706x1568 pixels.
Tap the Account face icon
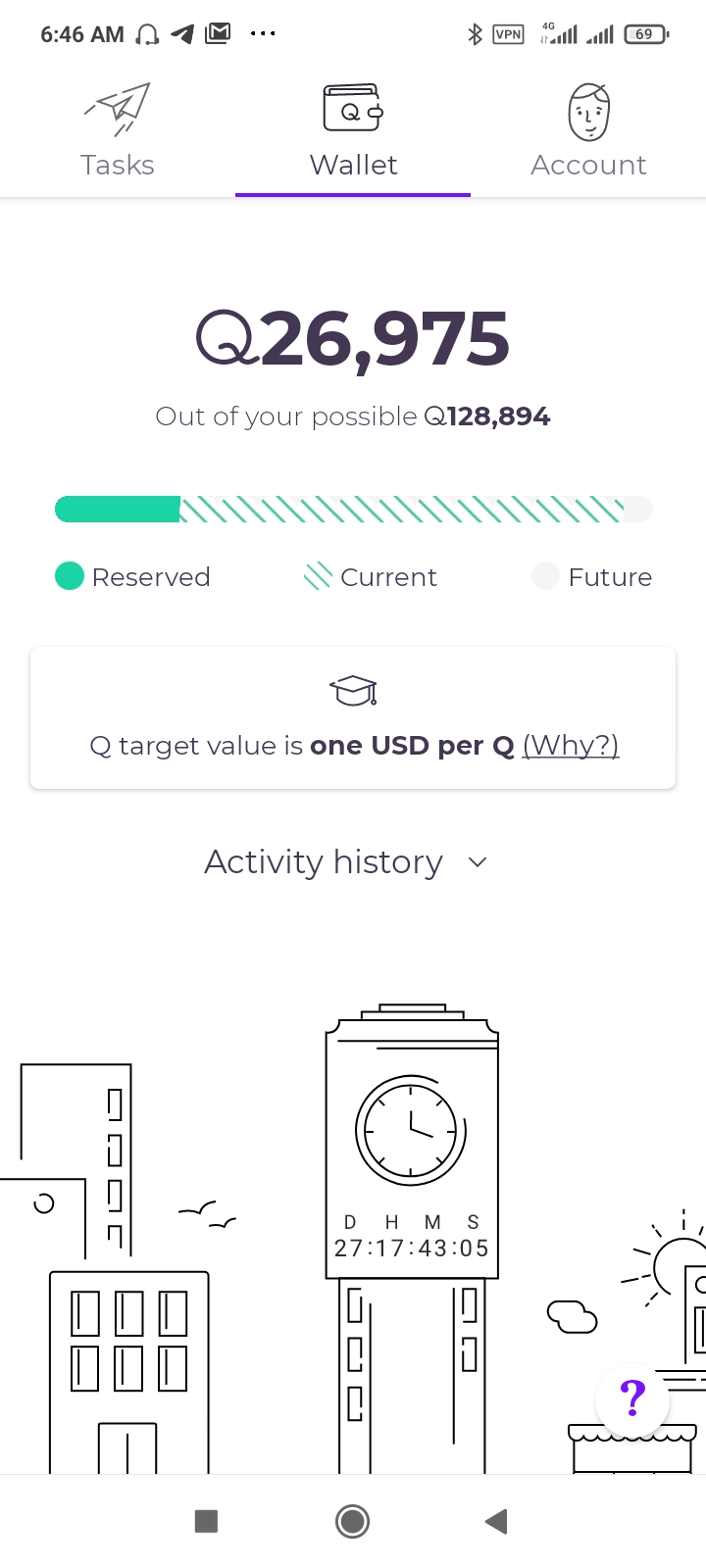588,112
